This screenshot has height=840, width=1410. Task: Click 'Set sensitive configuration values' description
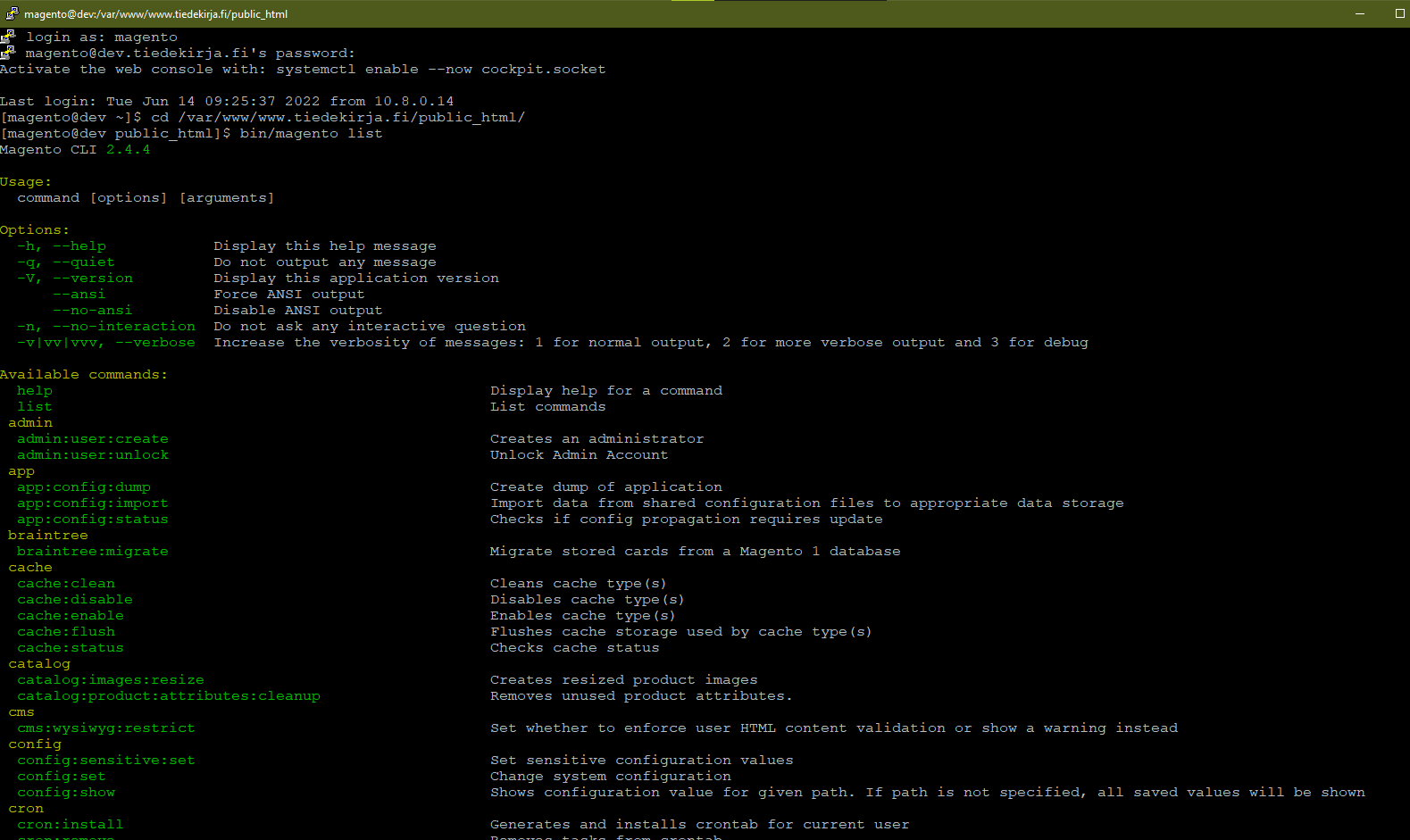tap(641, 761)
